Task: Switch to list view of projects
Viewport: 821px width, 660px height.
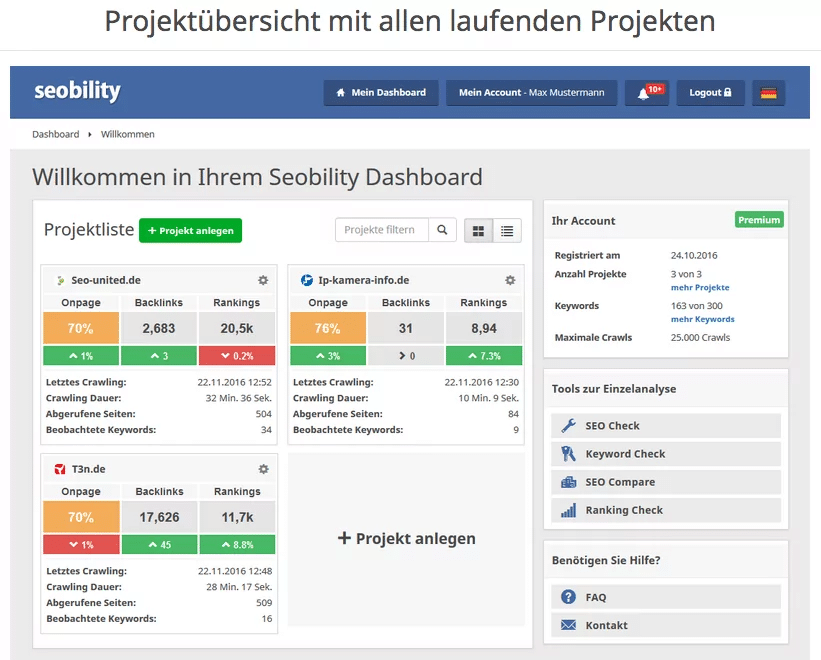Action: [x=507, y=231]
